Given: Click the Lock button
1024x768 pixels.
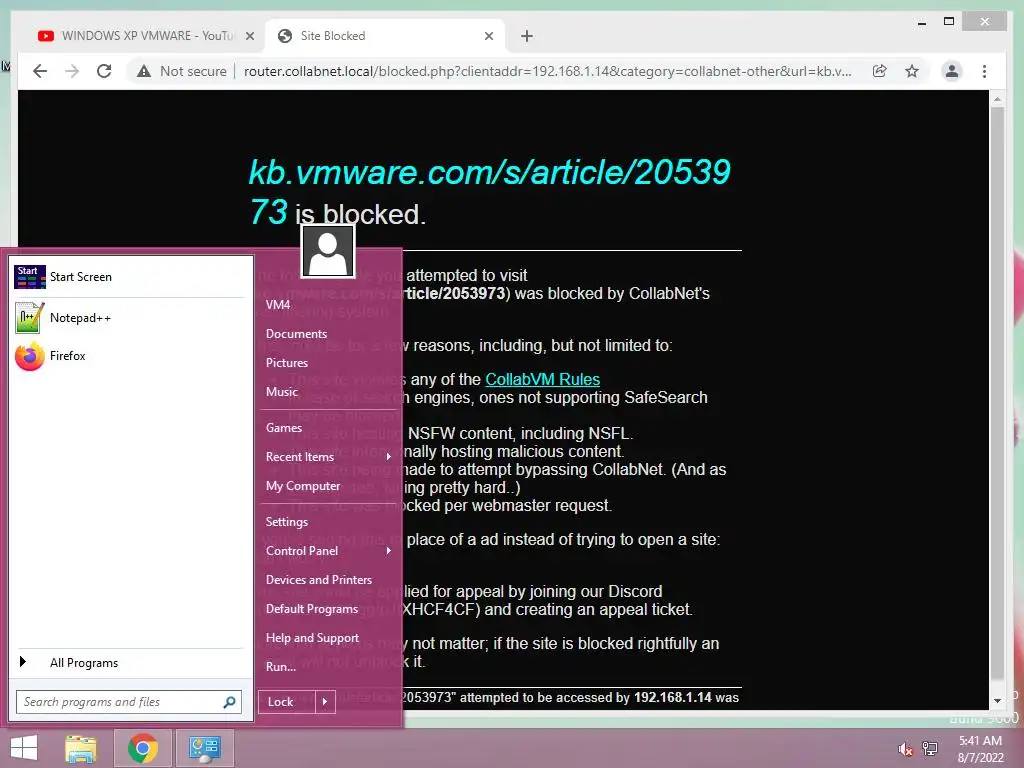Looking at the screenshot, I should point(286,702).
